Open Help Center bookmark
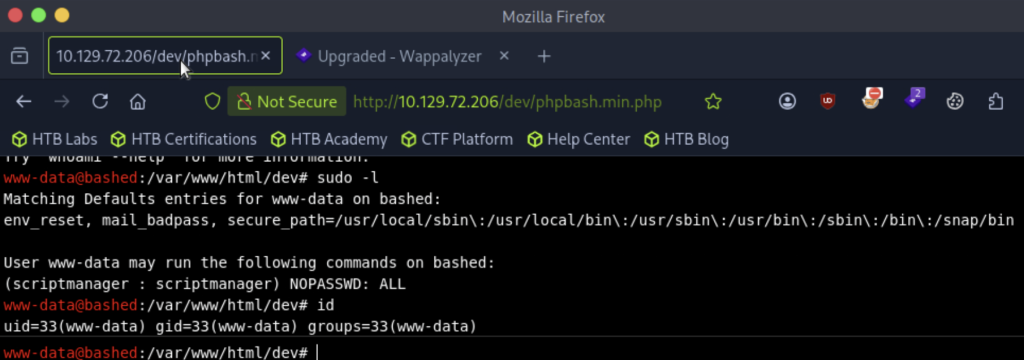 coord(579,139)
